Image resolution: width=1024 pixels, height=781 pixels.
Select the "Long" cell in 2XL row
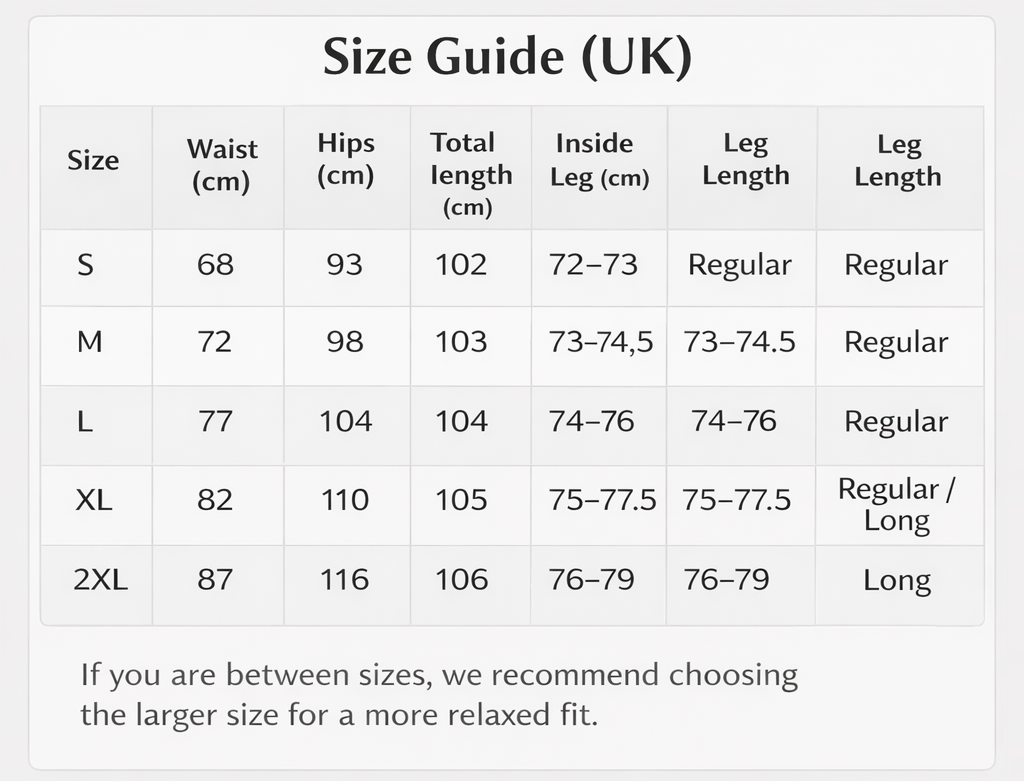point(897,580)
